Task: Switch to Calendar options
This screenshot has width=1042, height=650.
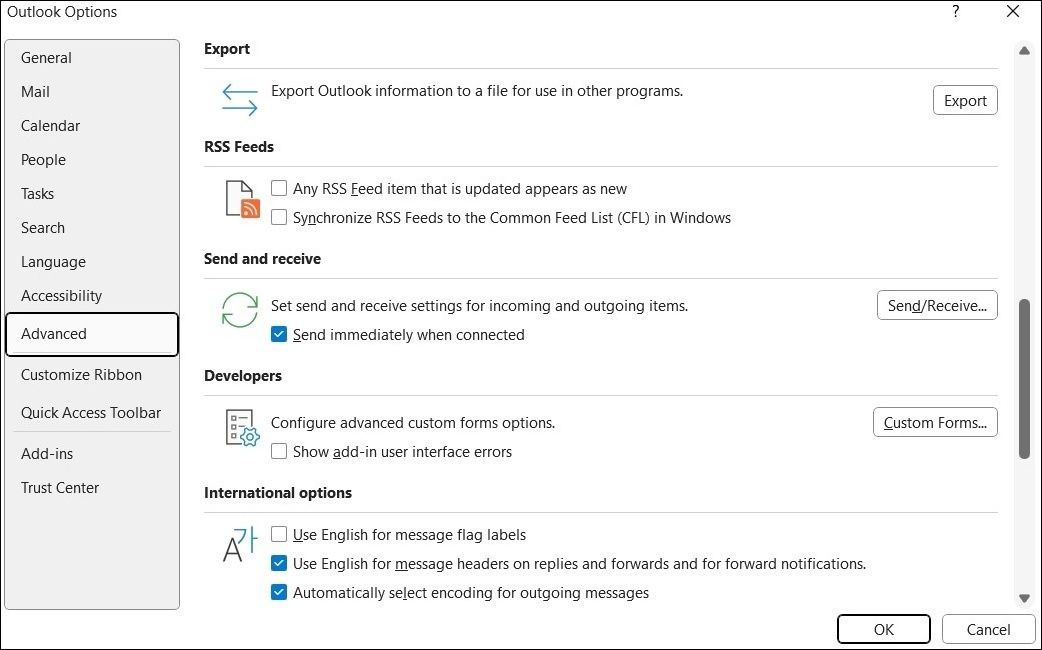Action: [92, 126]
